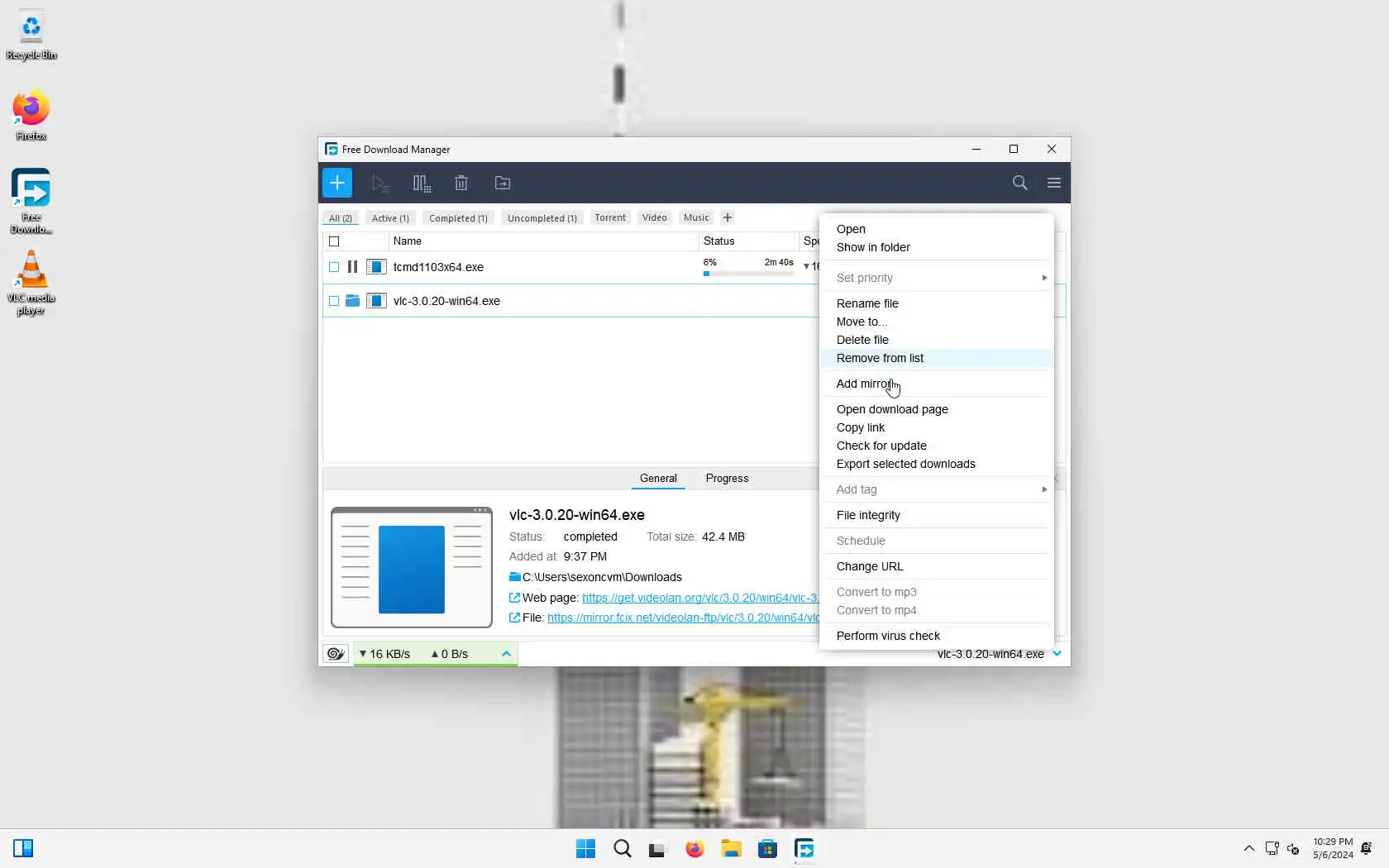Expand the Set priority submenu

pyautogui.click(x=937, y=278)
